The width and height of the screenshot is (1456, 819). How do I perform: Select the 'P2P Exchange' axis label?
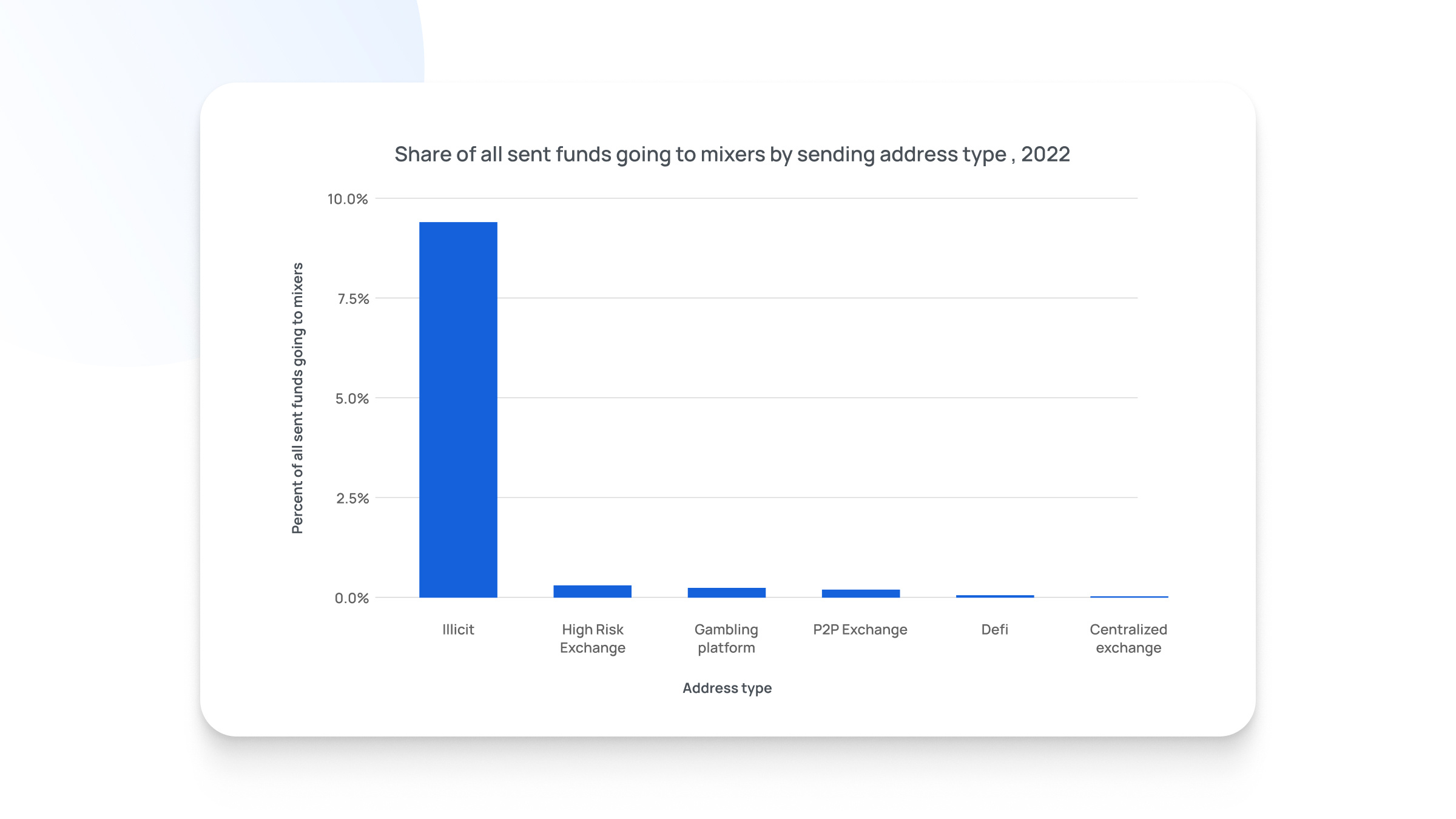click(860, 630)
